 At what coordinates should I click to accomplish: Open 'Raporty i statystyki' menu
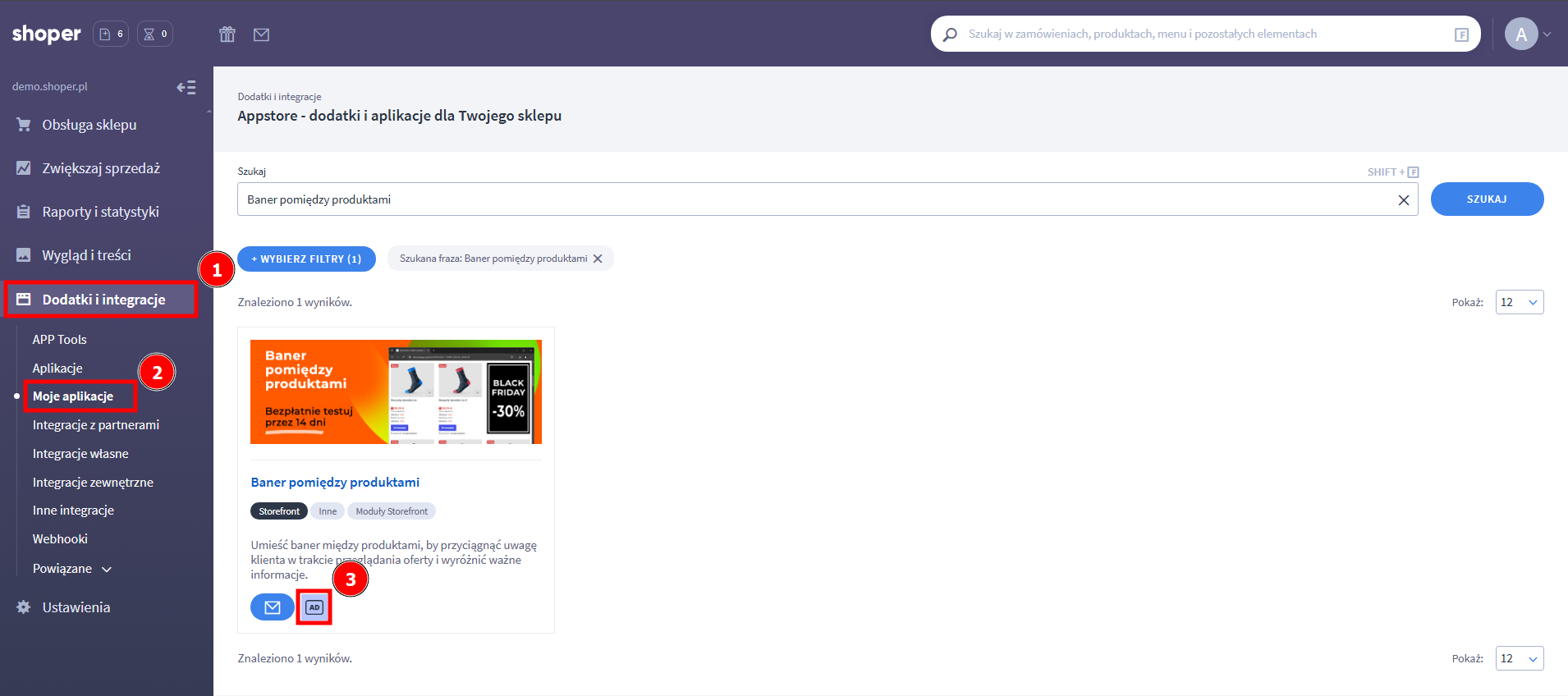pos(100,212)
